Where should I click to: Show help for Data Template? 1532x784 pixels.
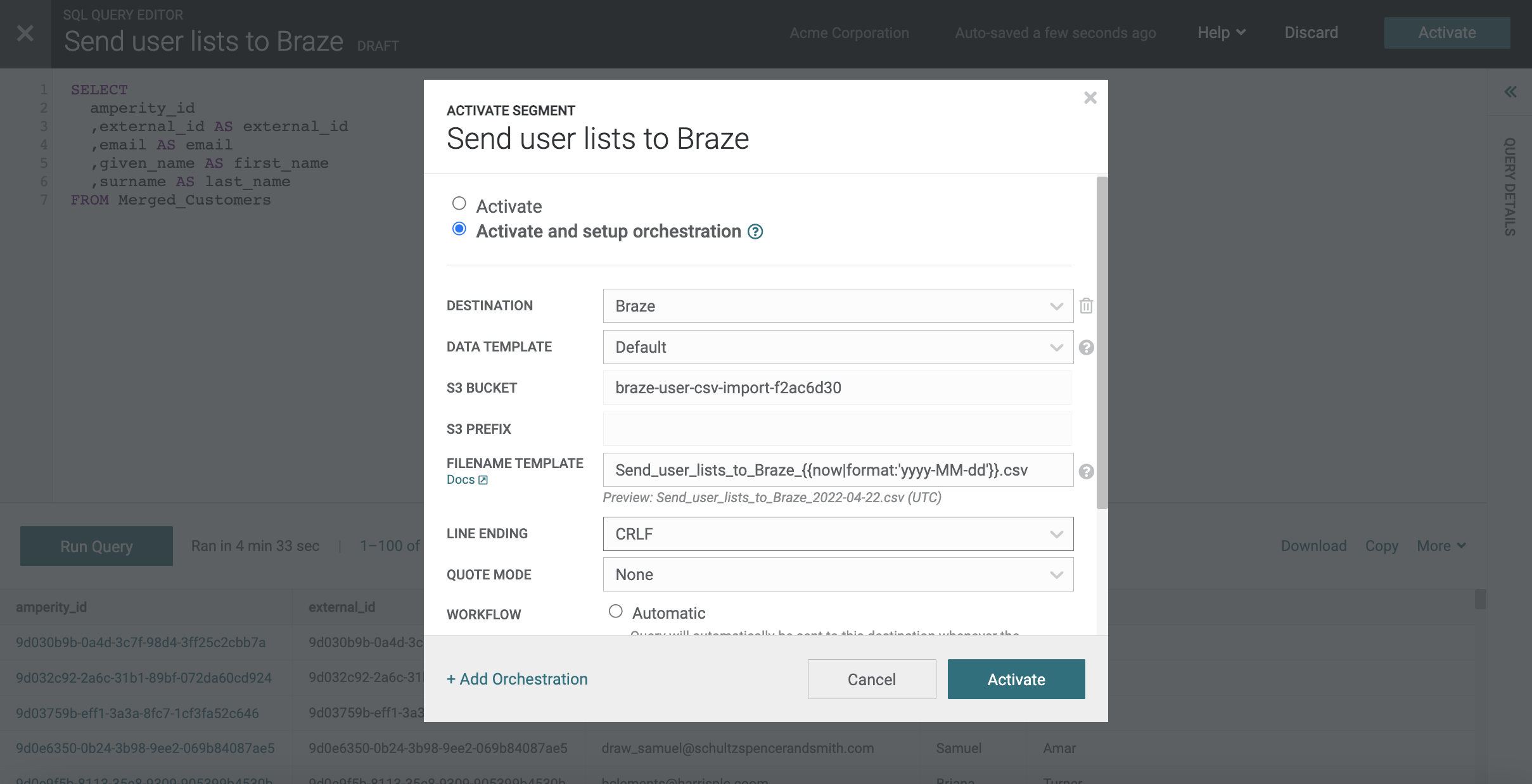pos(1086,347)
